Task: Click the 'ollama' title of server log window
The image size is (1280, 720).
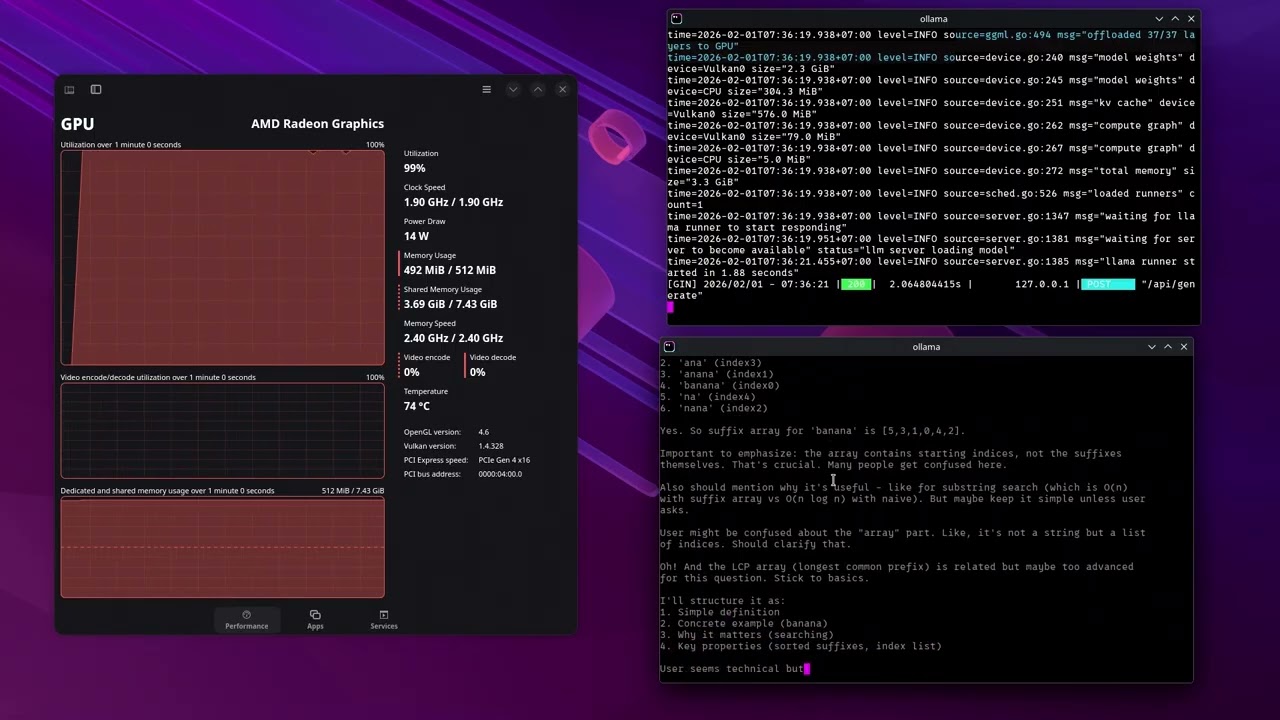Action: (933, 19)
